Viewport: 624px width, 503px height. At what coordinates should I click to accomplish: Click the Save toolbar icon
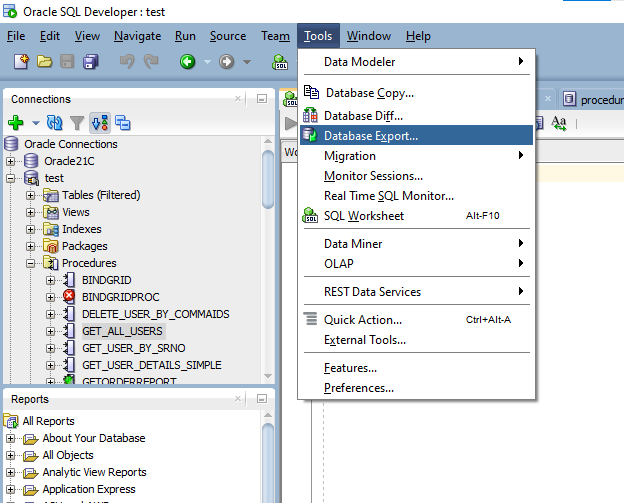coord(67,62)
